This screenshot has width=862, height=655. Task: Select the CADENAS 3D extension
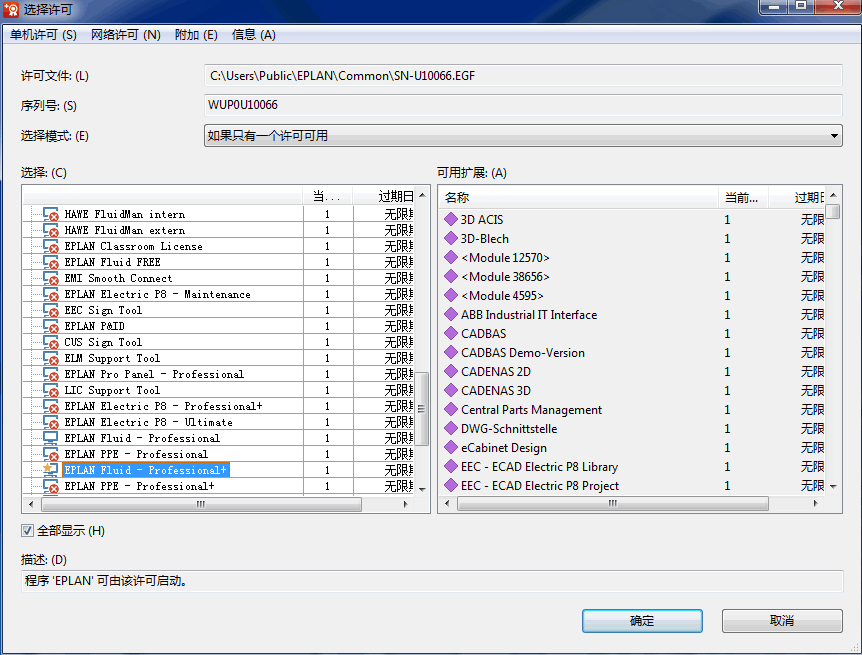click(496, 390)
